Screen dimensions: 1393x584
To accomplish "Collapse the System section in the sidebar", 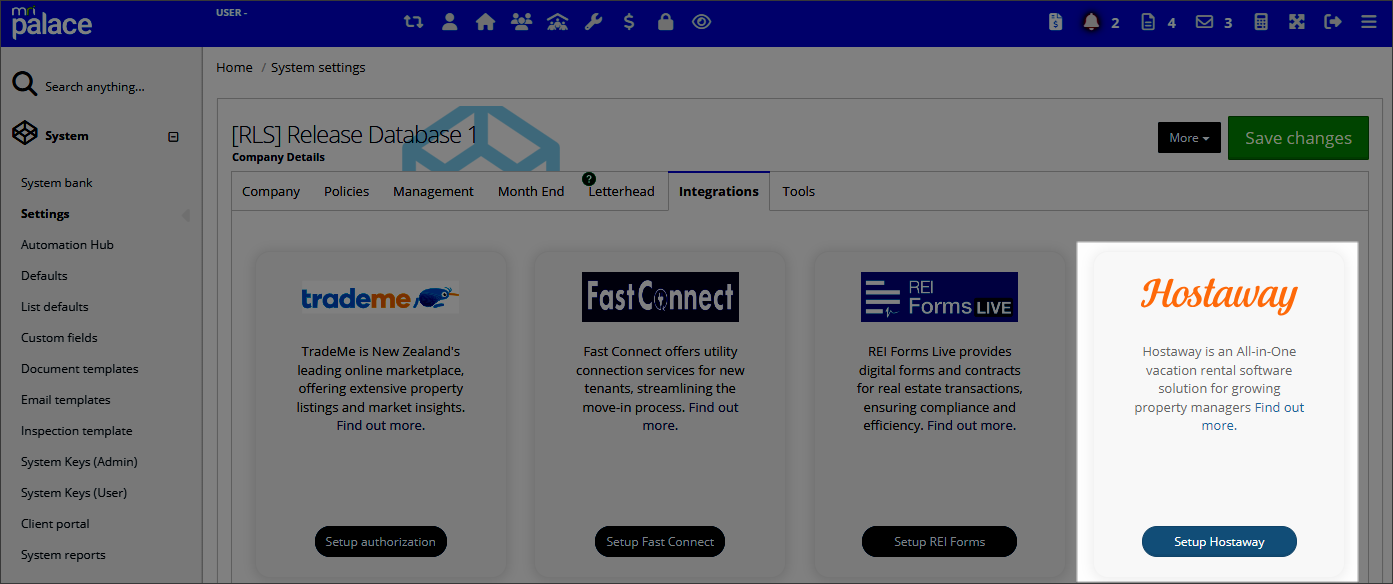I will pos(173,137).
